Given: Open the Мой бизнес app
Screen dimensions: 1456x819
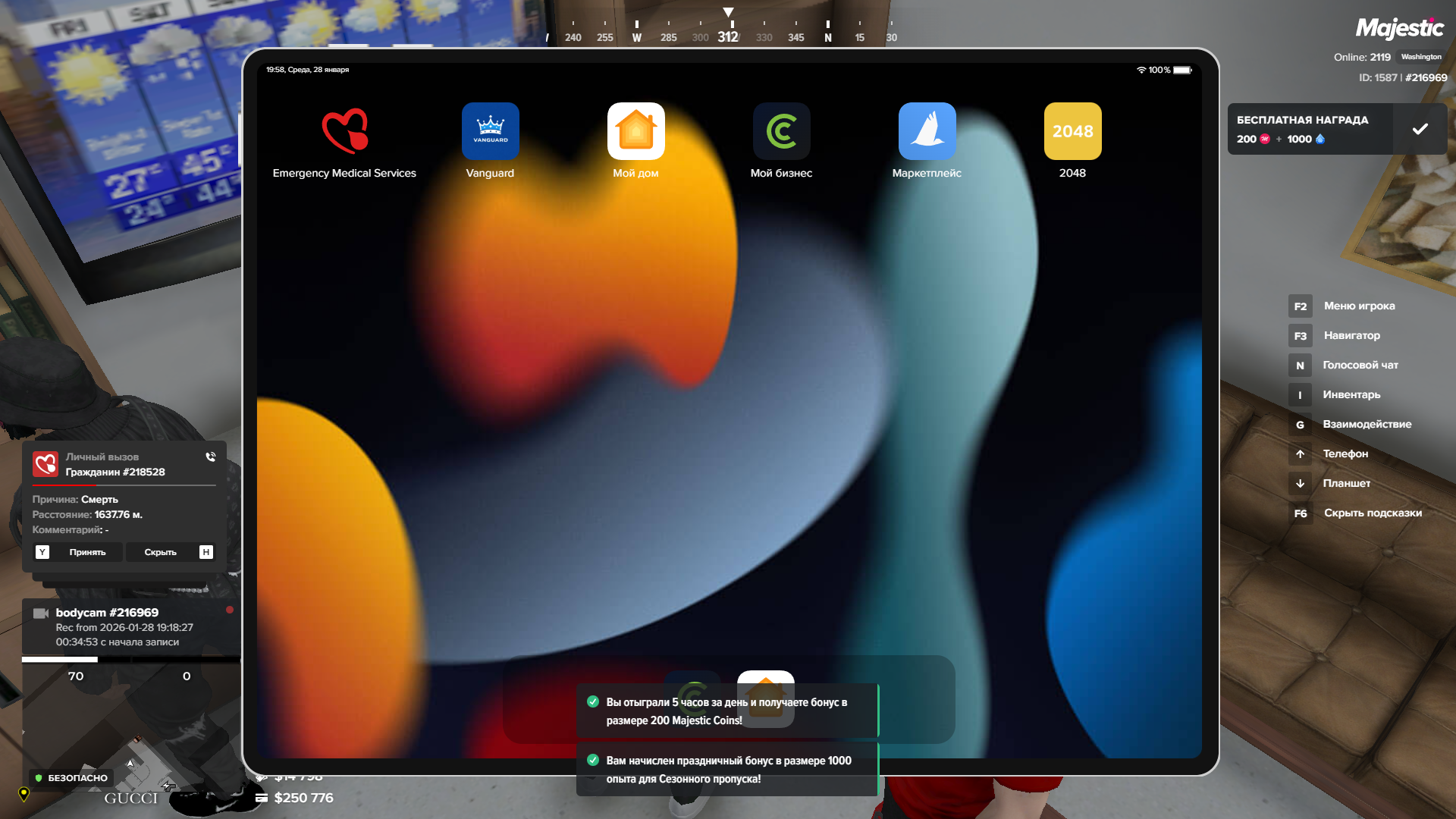Looking at the screenshot, I should (781, 132).
